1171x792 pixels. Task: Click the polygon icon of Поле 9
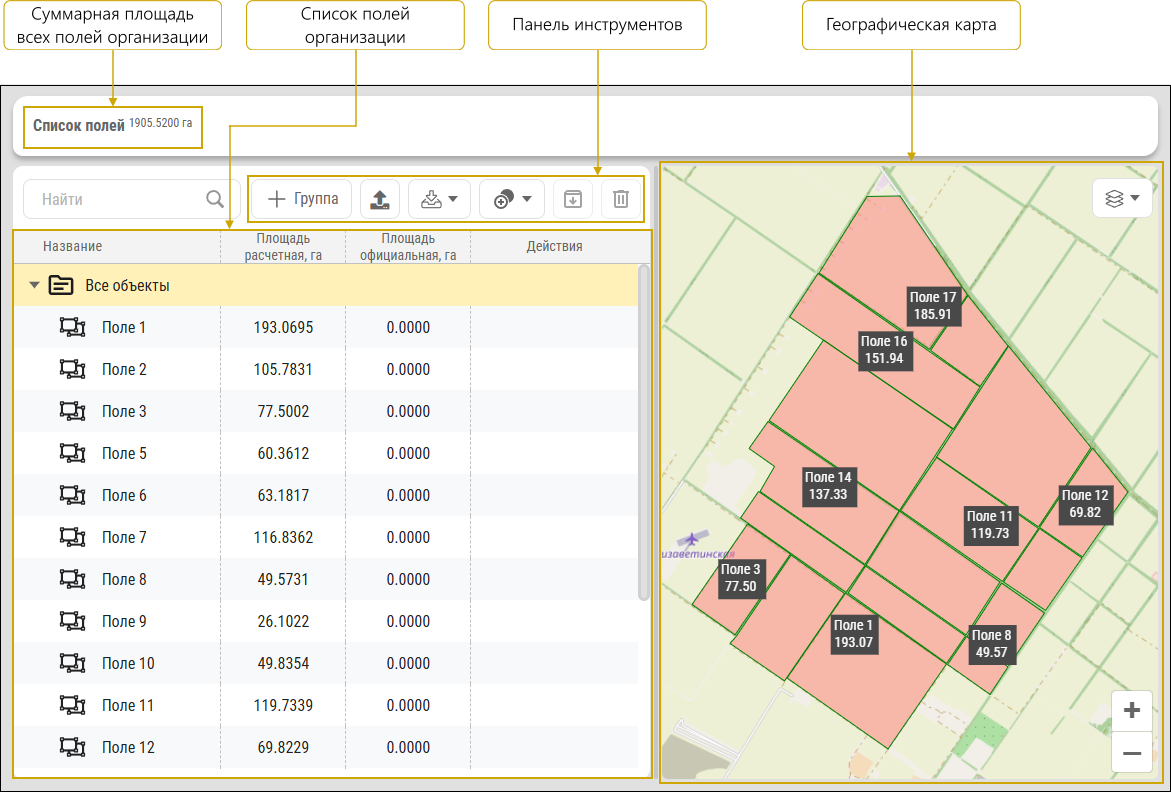coord(72,620)
